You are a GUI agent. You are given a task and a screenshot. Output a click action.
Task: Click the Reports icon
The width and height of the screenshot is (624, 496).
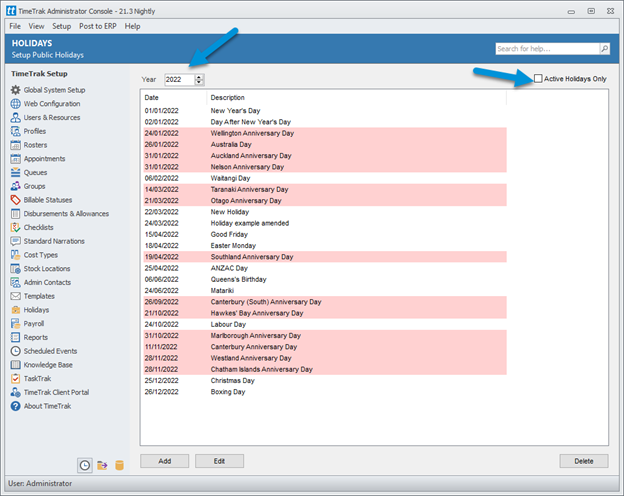point(15,337)
